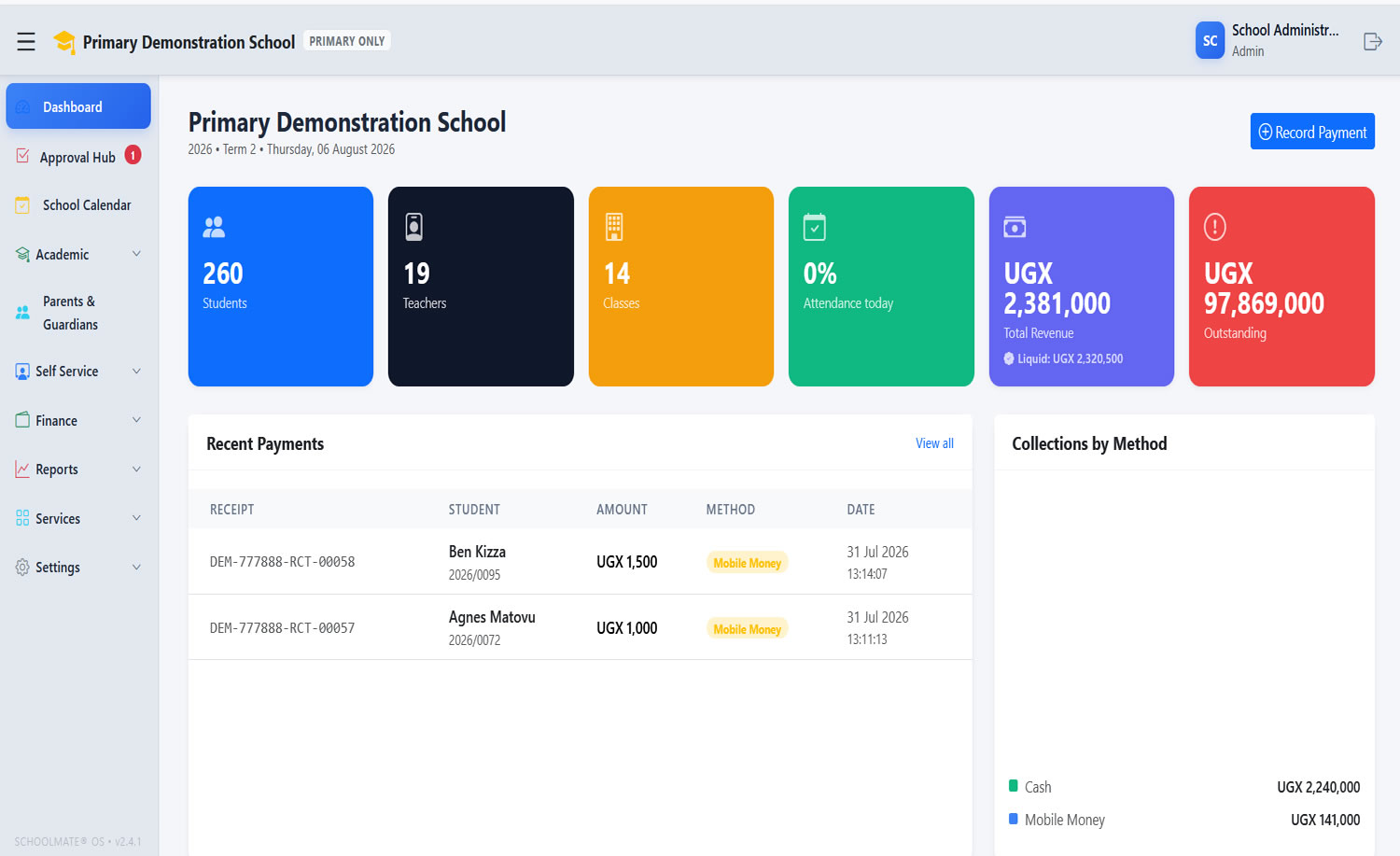Click the Teachers badge icon on dark card

pyautogui.click(x=414, y=227)
